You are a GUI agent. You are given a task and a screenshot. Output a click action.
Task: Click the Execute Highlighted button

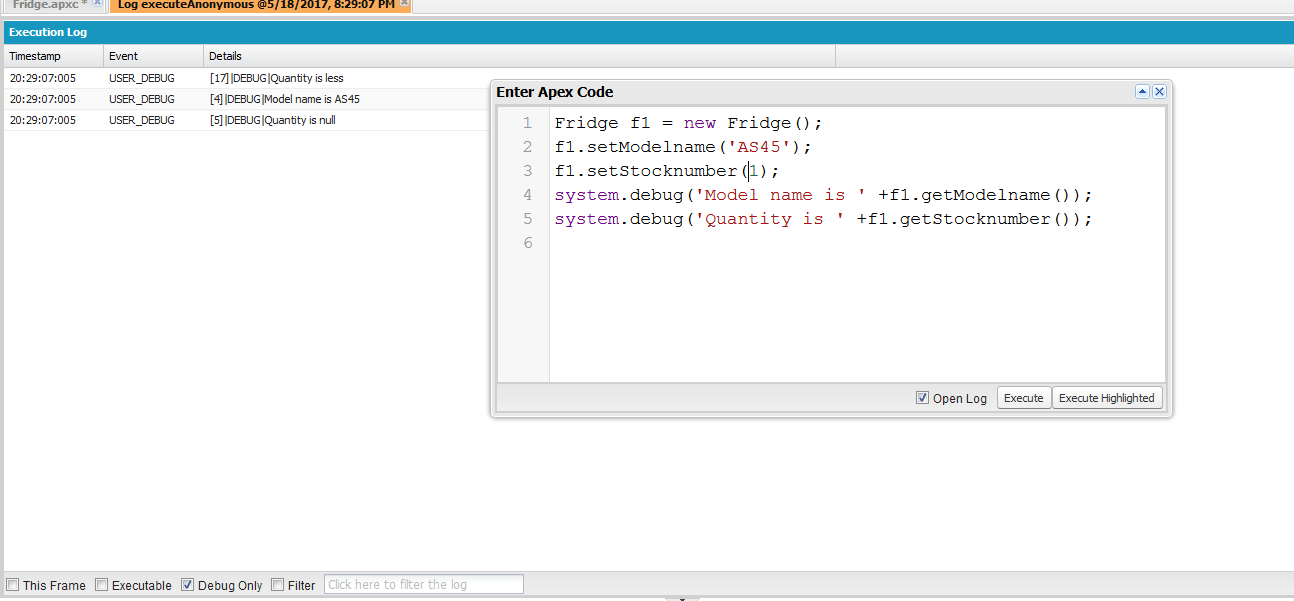pos(1106,398)
